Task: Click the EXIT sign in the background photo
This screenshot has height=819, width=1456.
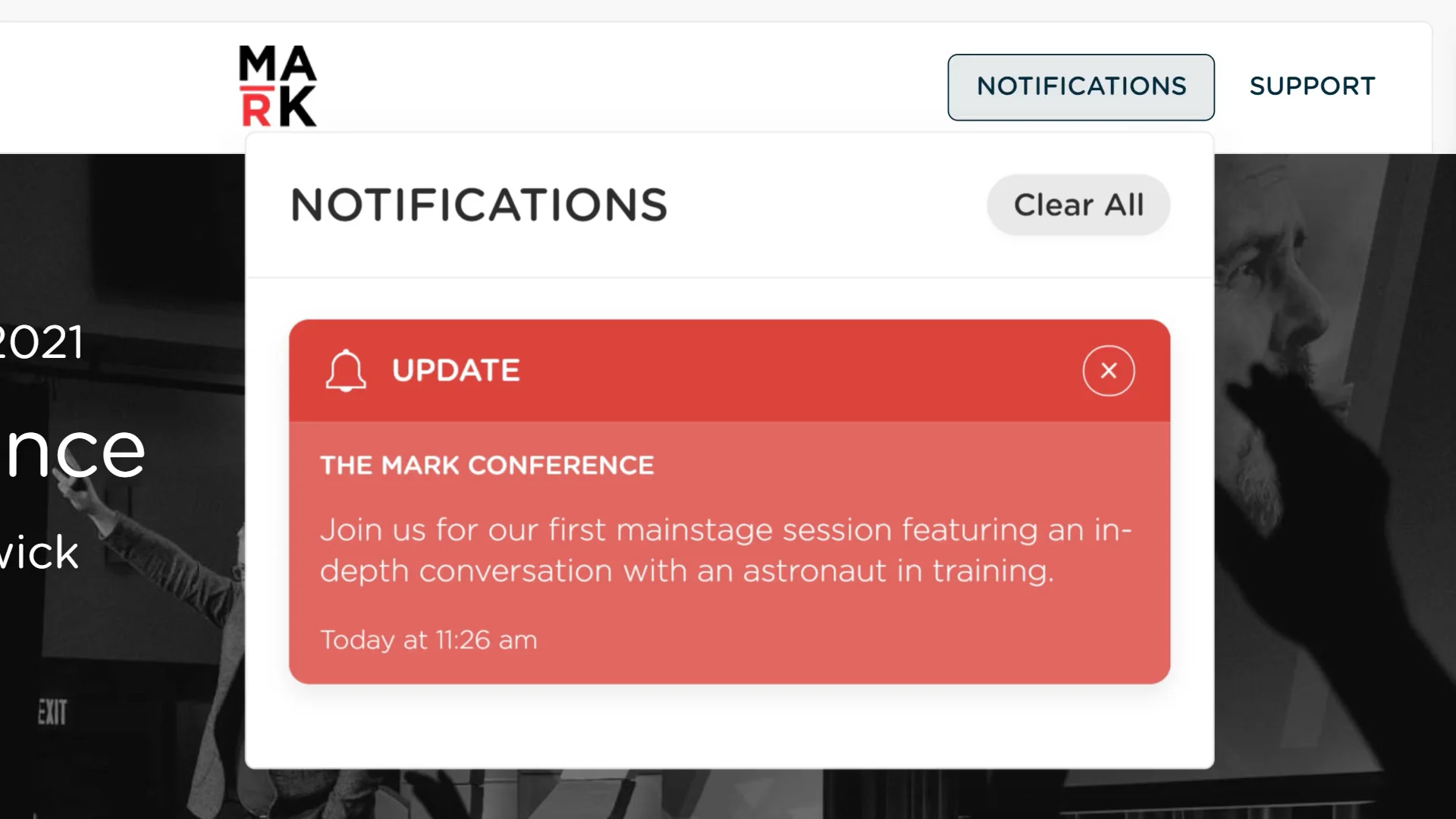Action: coord(52,712)
